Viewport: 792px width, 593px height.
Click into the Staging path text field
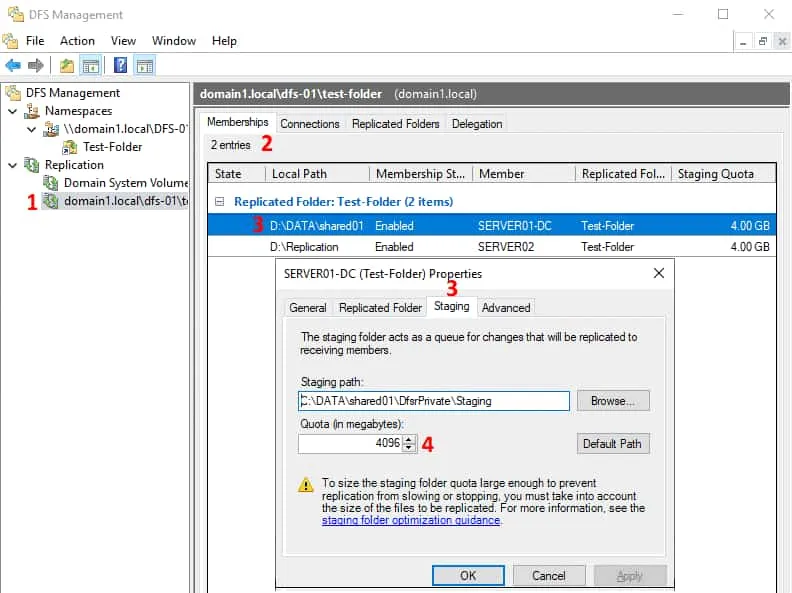[433, 401]
